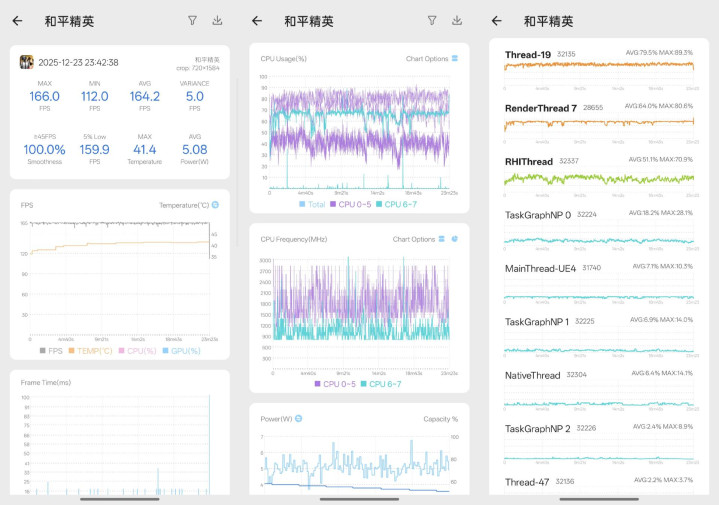Tap the download icon on the CPU Usage screen
719x505 pixels.
[x=457, y=20]
